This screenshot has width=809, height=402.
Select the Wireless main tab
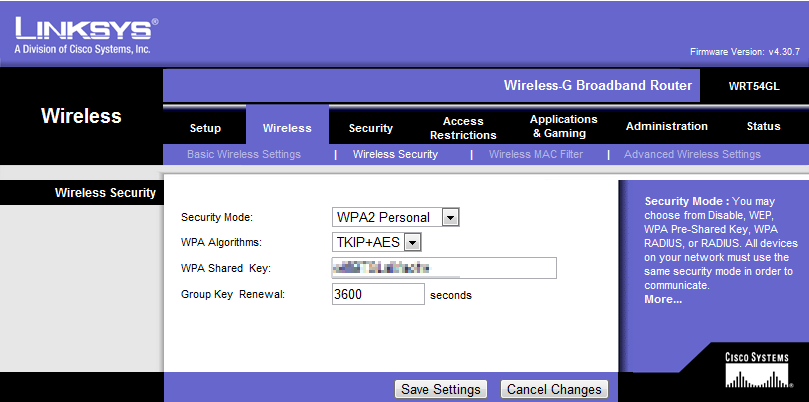click(287, 128)
